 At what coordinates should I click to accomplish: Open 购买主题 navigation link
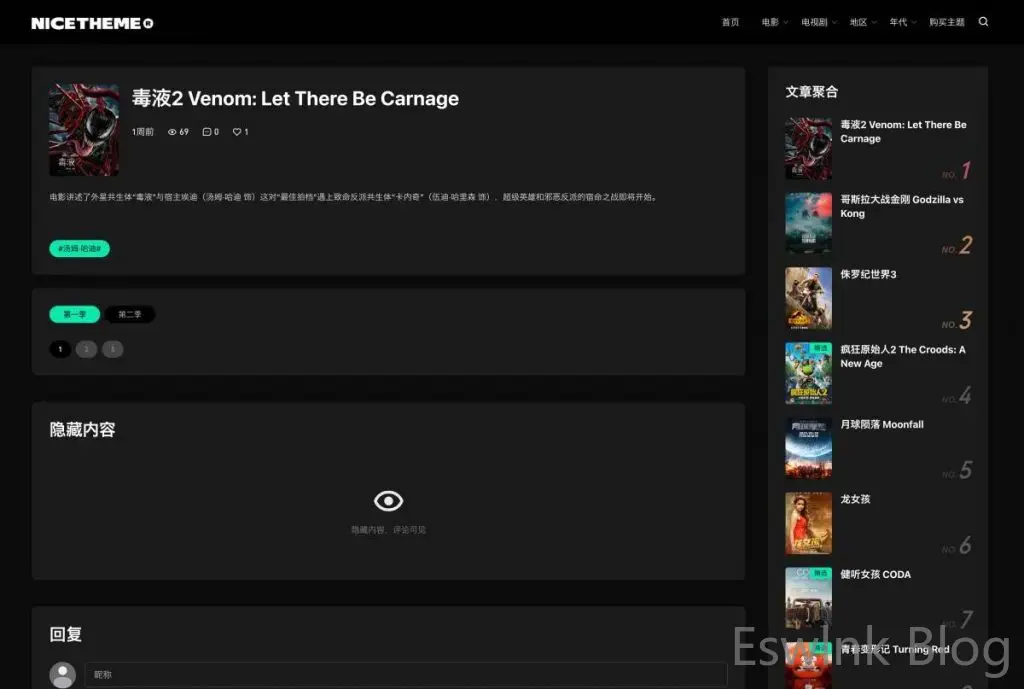pyautogui.click(x=946, y=22)
